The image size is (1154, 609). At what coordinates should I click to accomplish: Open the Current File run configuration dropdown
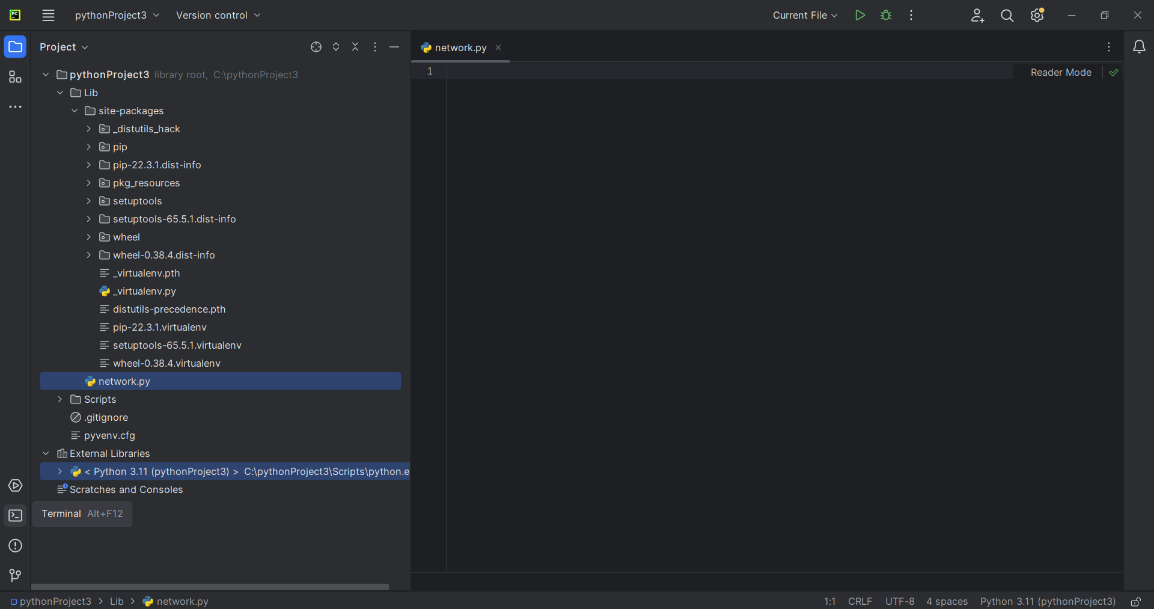point(805,15)
